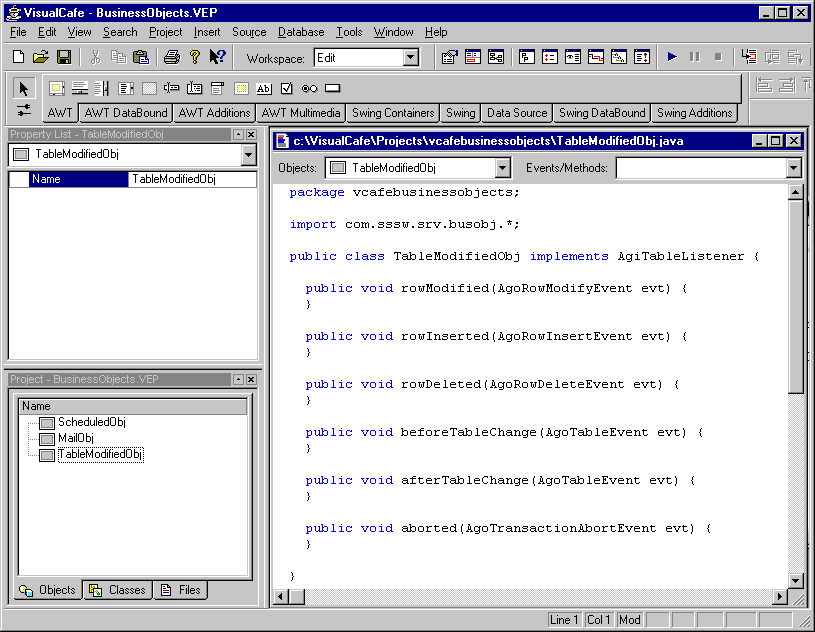Close the Property List panel

251,135
